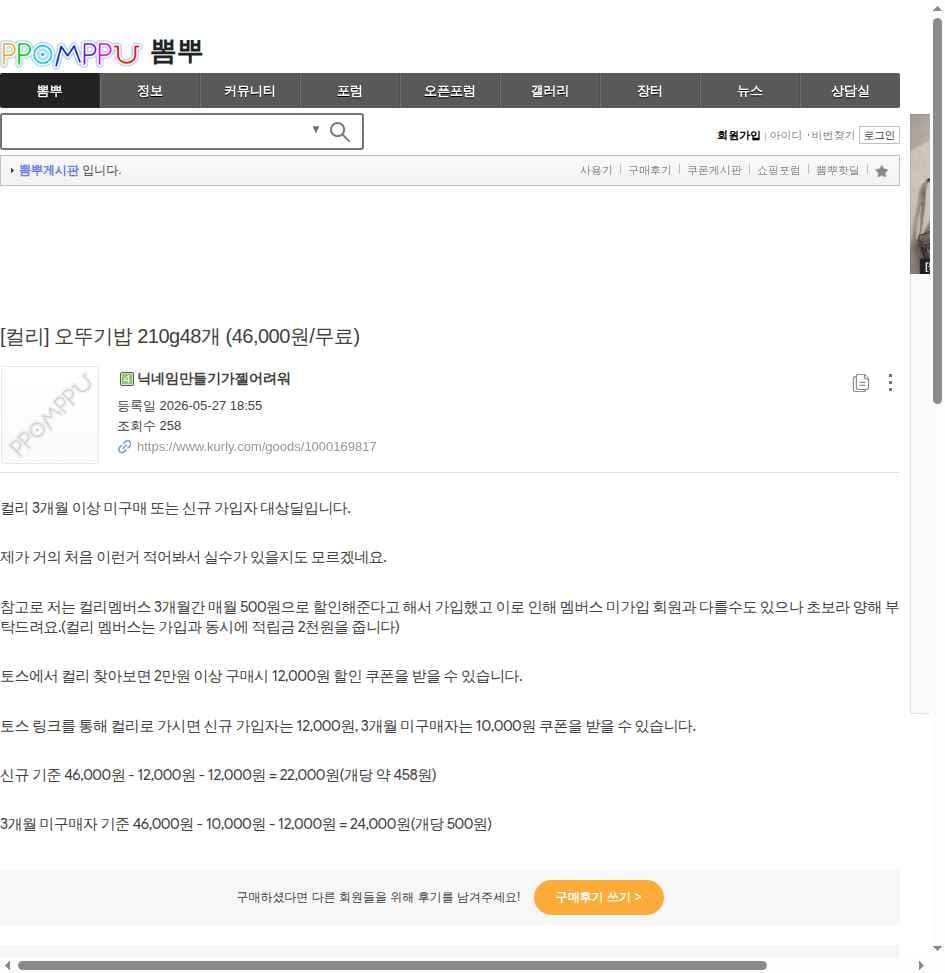The width and height of the screenshot is (945, 973).
Task: Open the 오픈포럼 menu tab
Action: [x=449, y=91]
